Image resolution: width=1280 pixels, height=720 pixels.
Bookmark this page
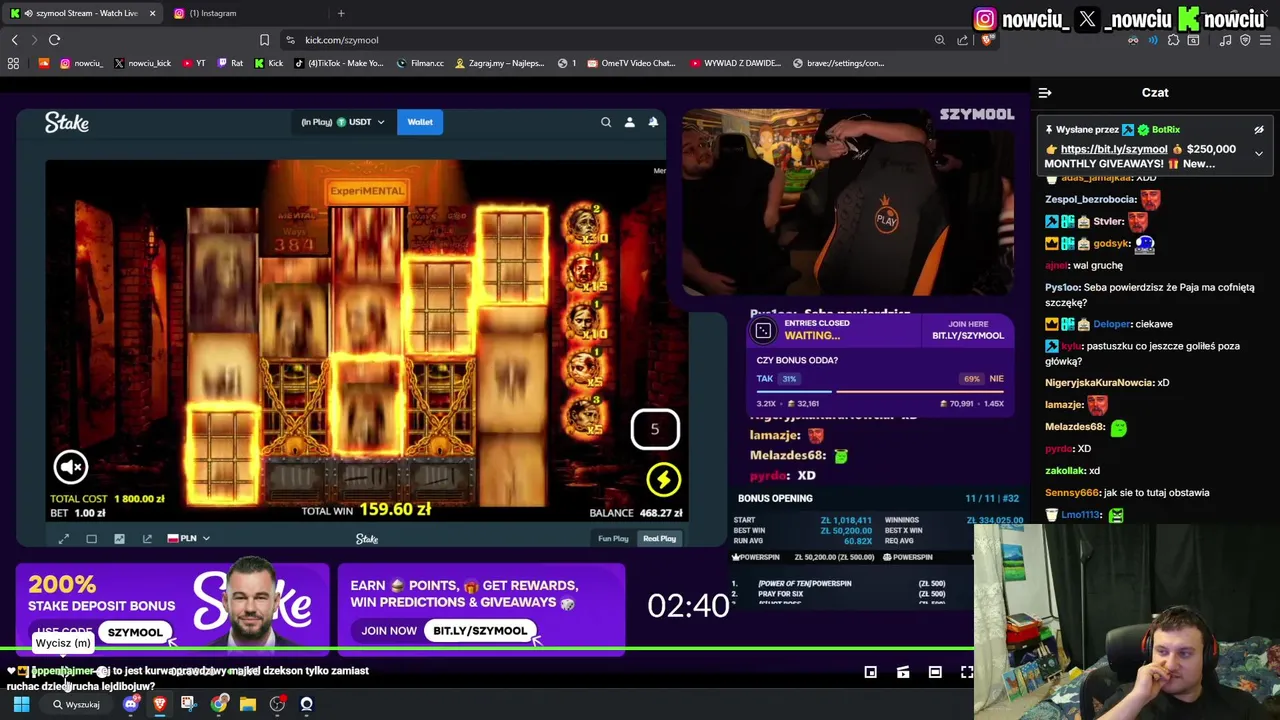(x=264, y=40)
